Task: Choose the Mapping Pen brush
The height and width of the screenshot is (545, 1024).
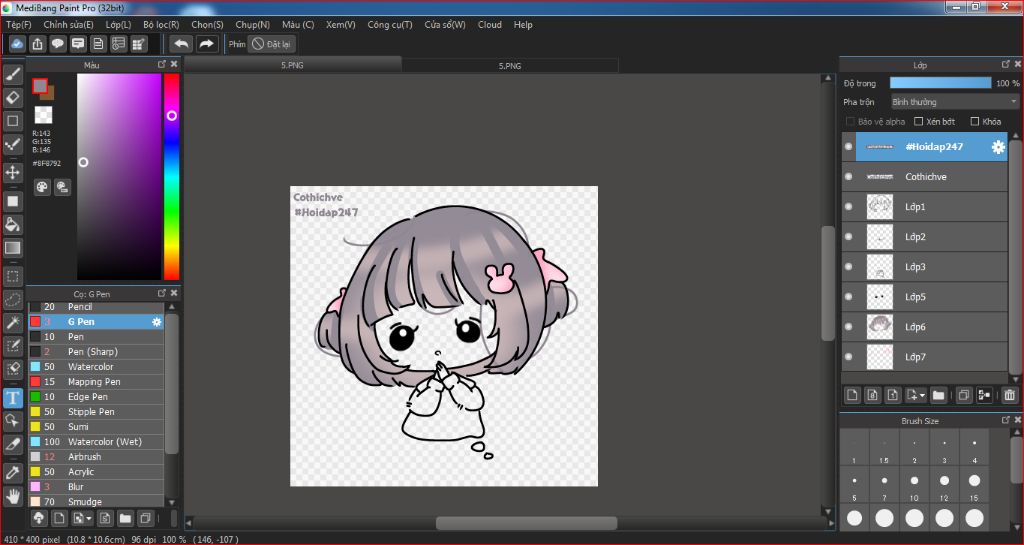Action: pos(95,382)
